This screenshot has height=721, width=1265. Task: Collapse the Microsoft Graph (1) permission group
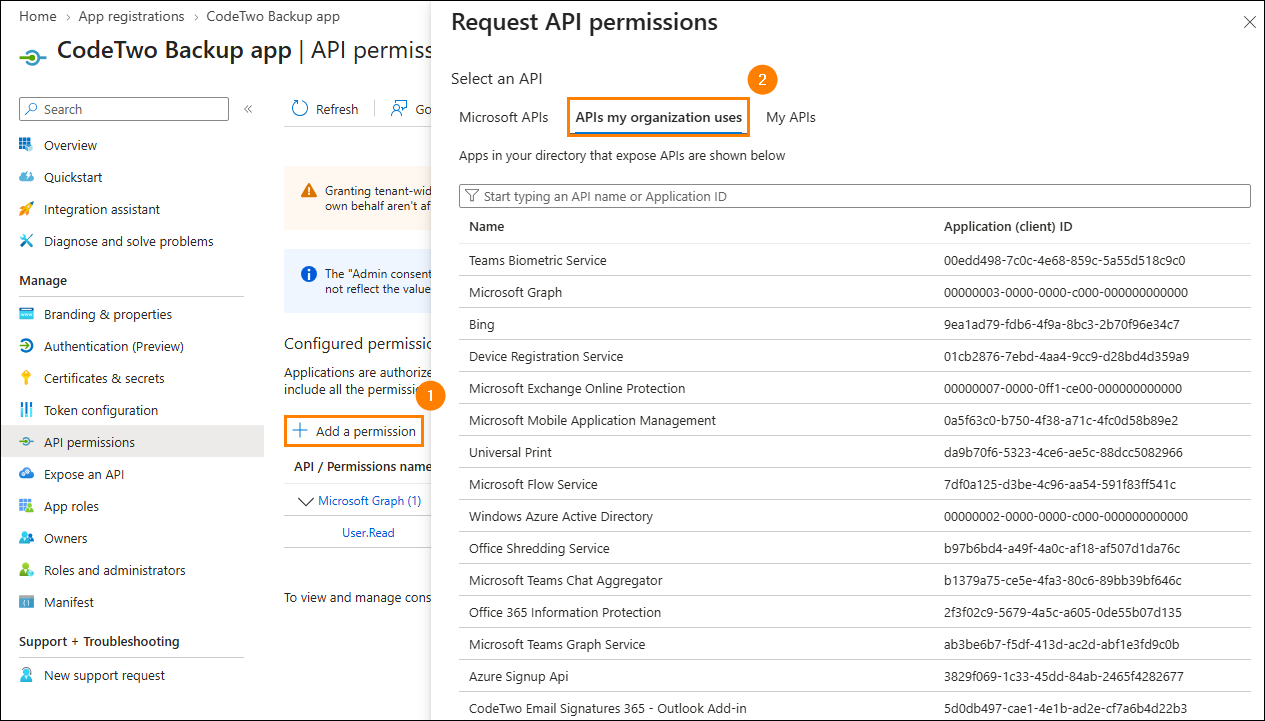coord(306,501)
